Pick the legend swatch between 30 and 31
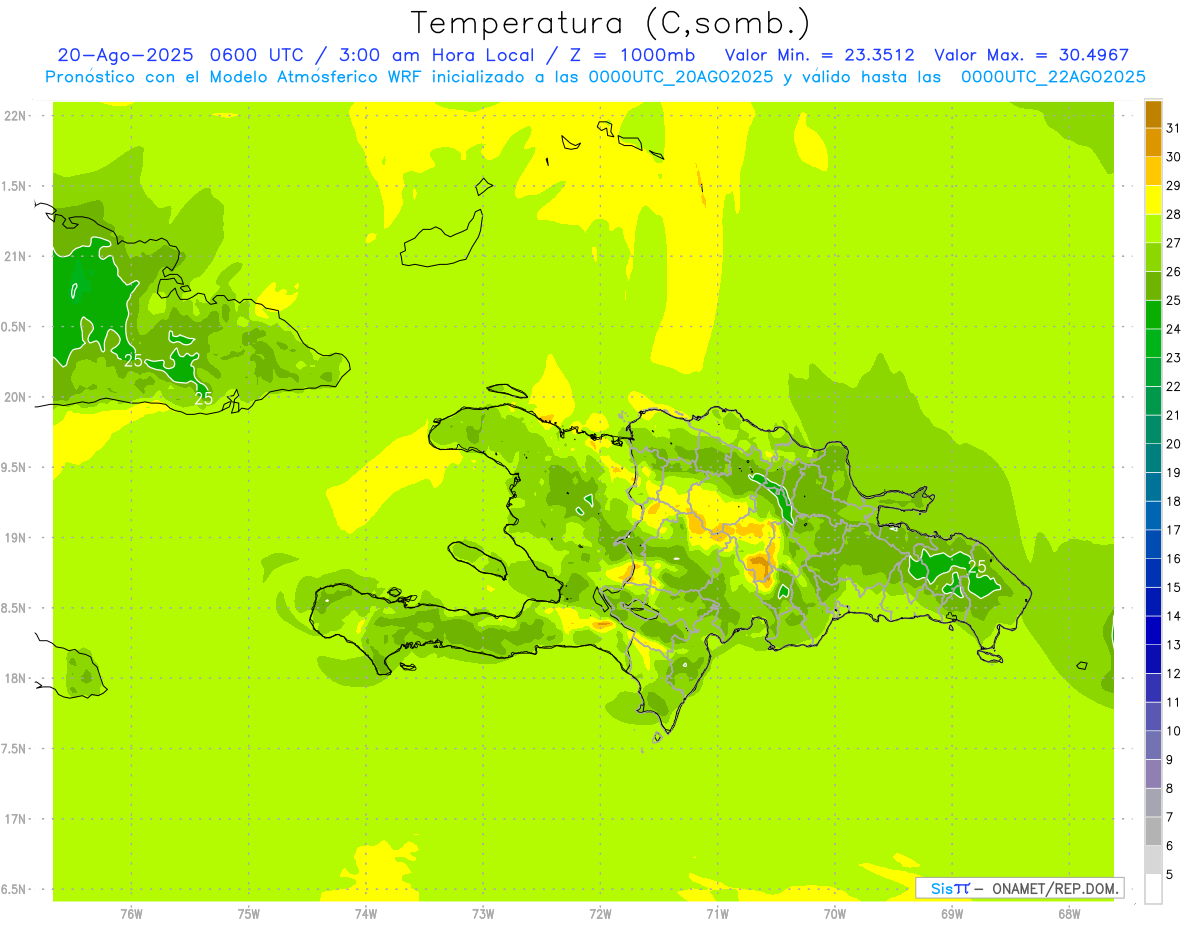The height and width of the screenshot is (927, 1200). pyautogui.click(x=1153, y=143)
